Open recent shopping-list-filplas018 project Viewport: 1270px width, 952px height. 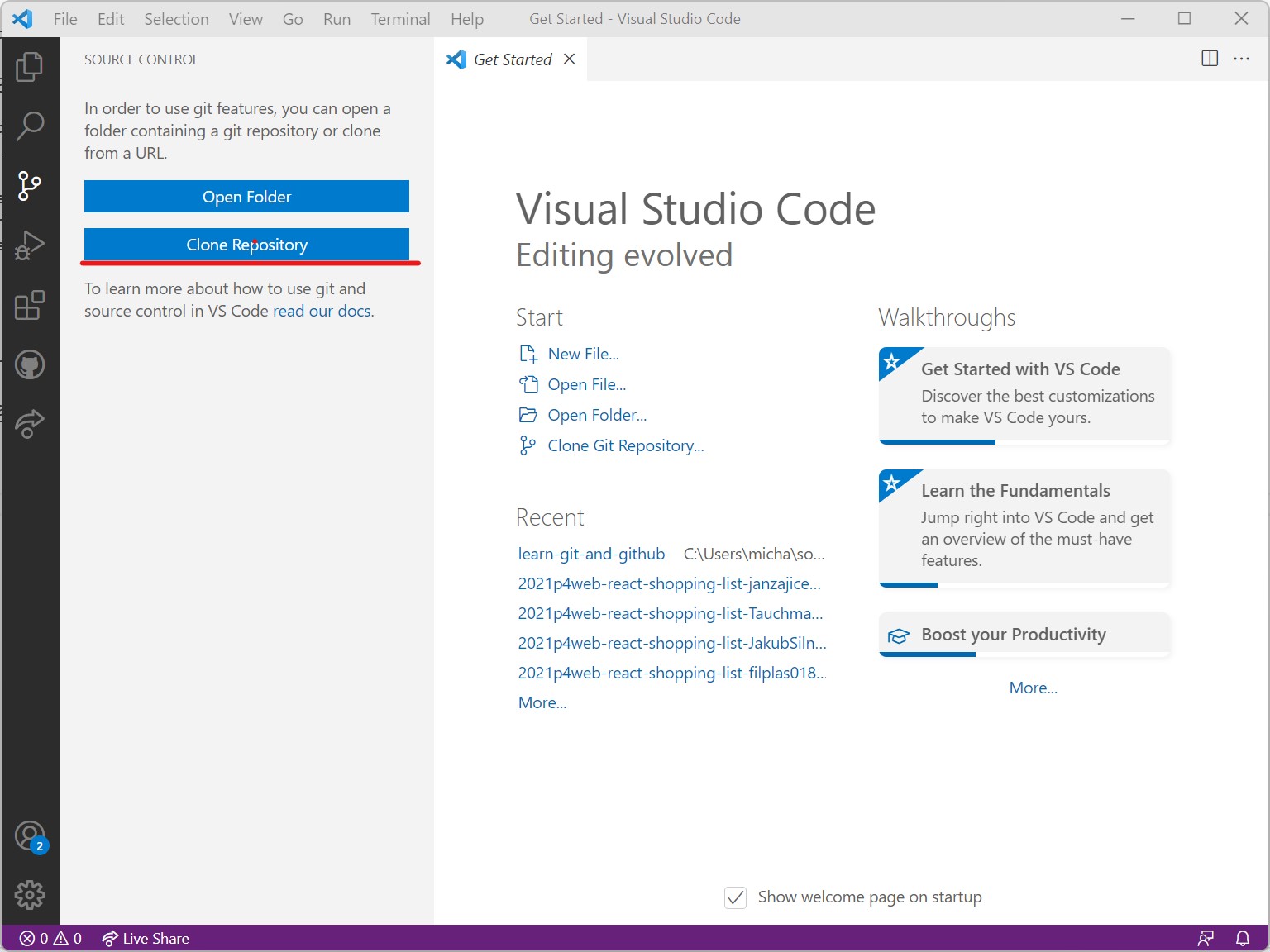[x=672, y=673]
